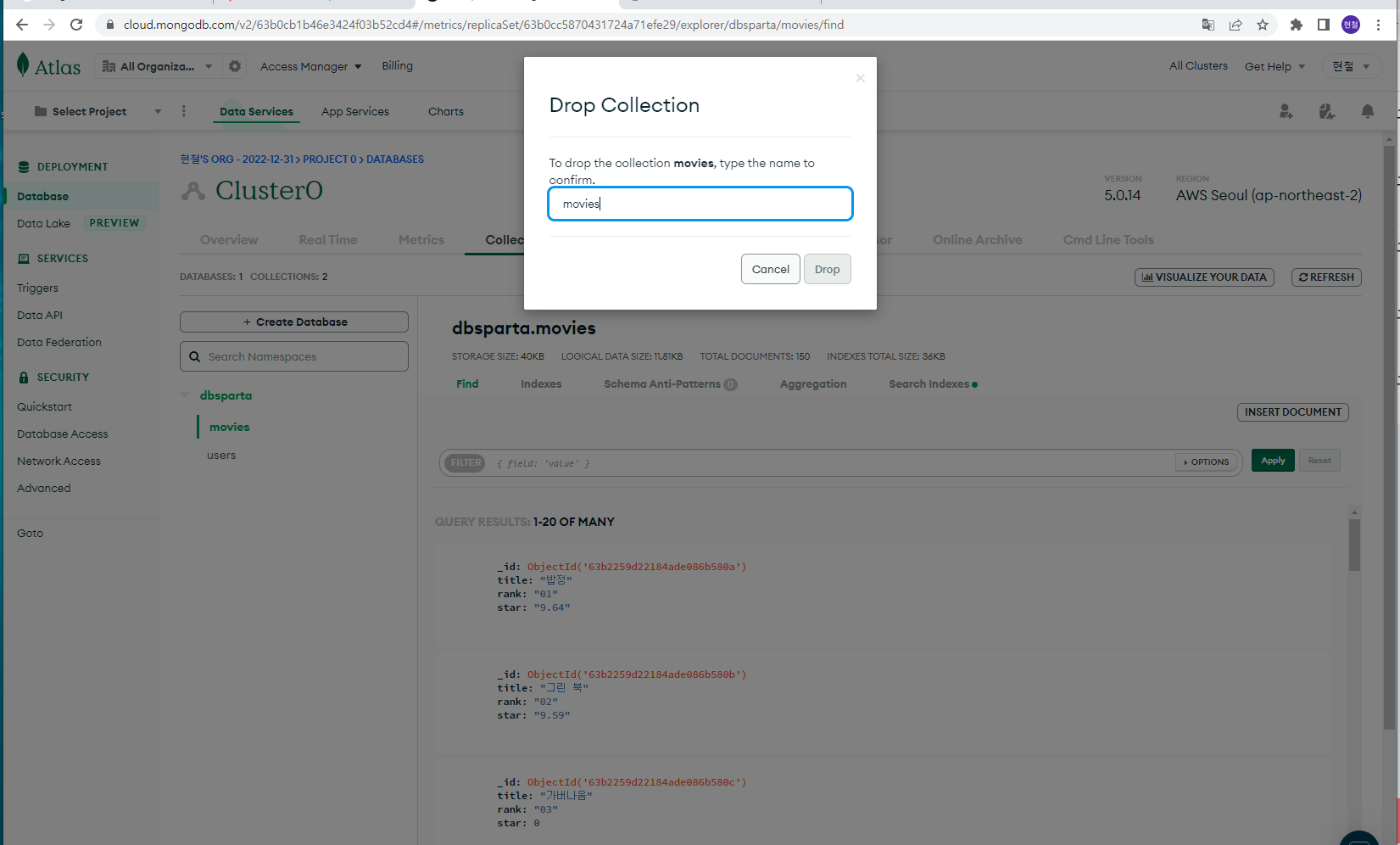
Task: Refresh the collections with Refresh button
Action: [x=1326, y=277]
